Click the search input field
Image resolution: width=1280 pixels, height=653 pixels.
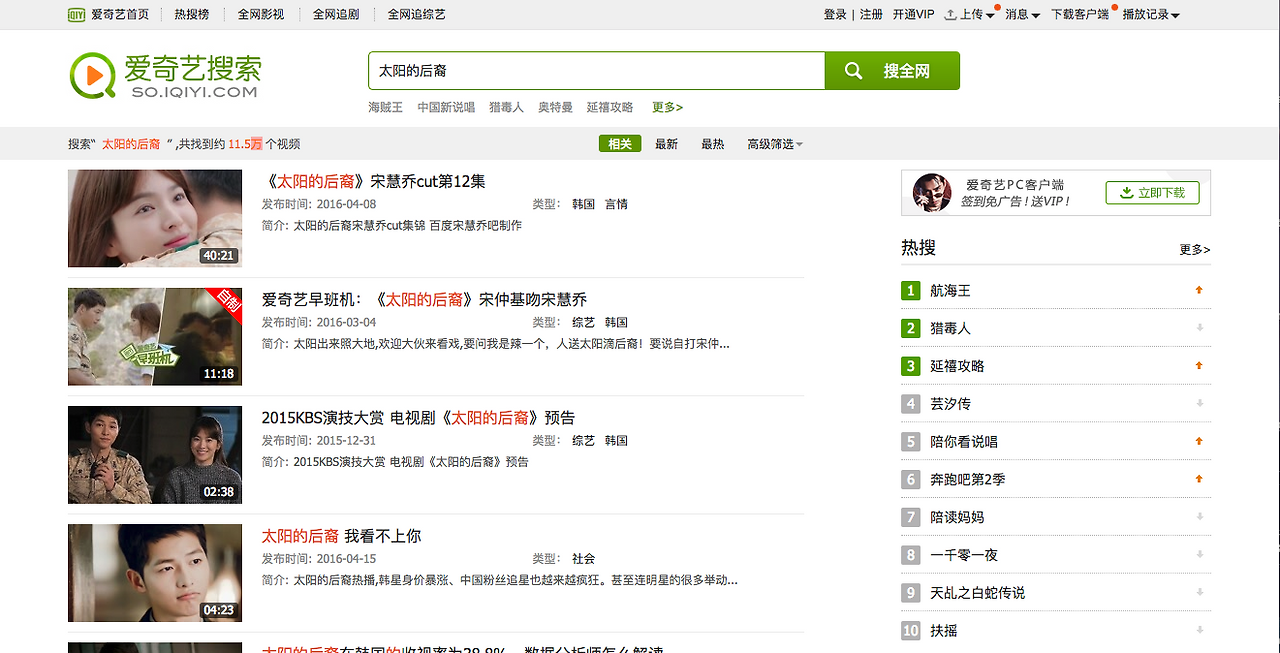(596, 71)
